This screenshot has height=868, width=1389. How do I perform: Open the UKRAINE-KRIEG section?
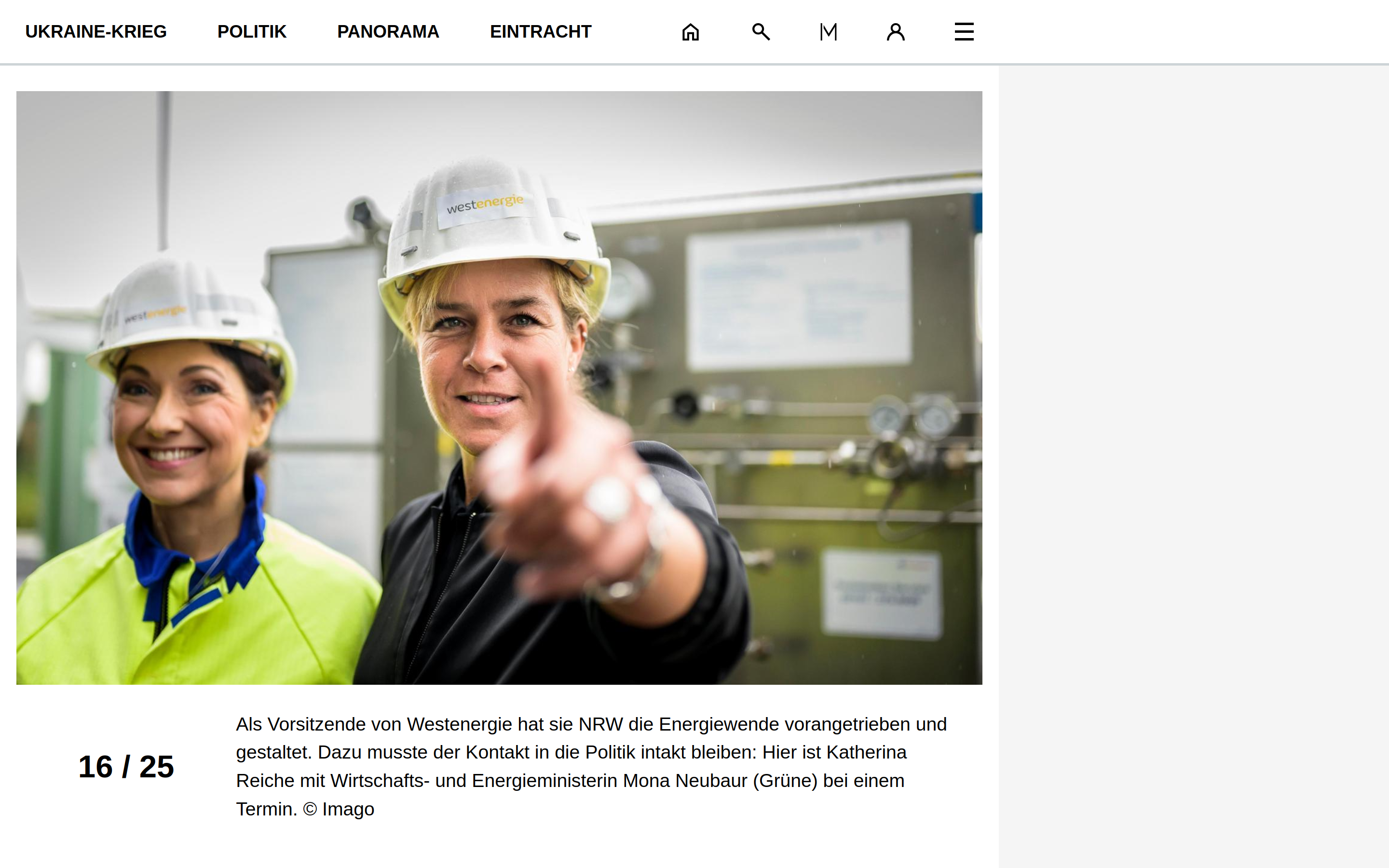tap(96, 31)
